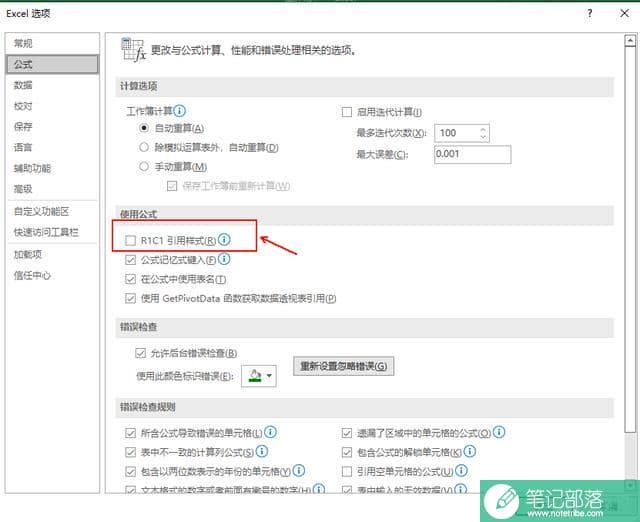
Task: Click the info icon beside 工作簿计算
Action: pyautogui.click(x=179, y=111)
